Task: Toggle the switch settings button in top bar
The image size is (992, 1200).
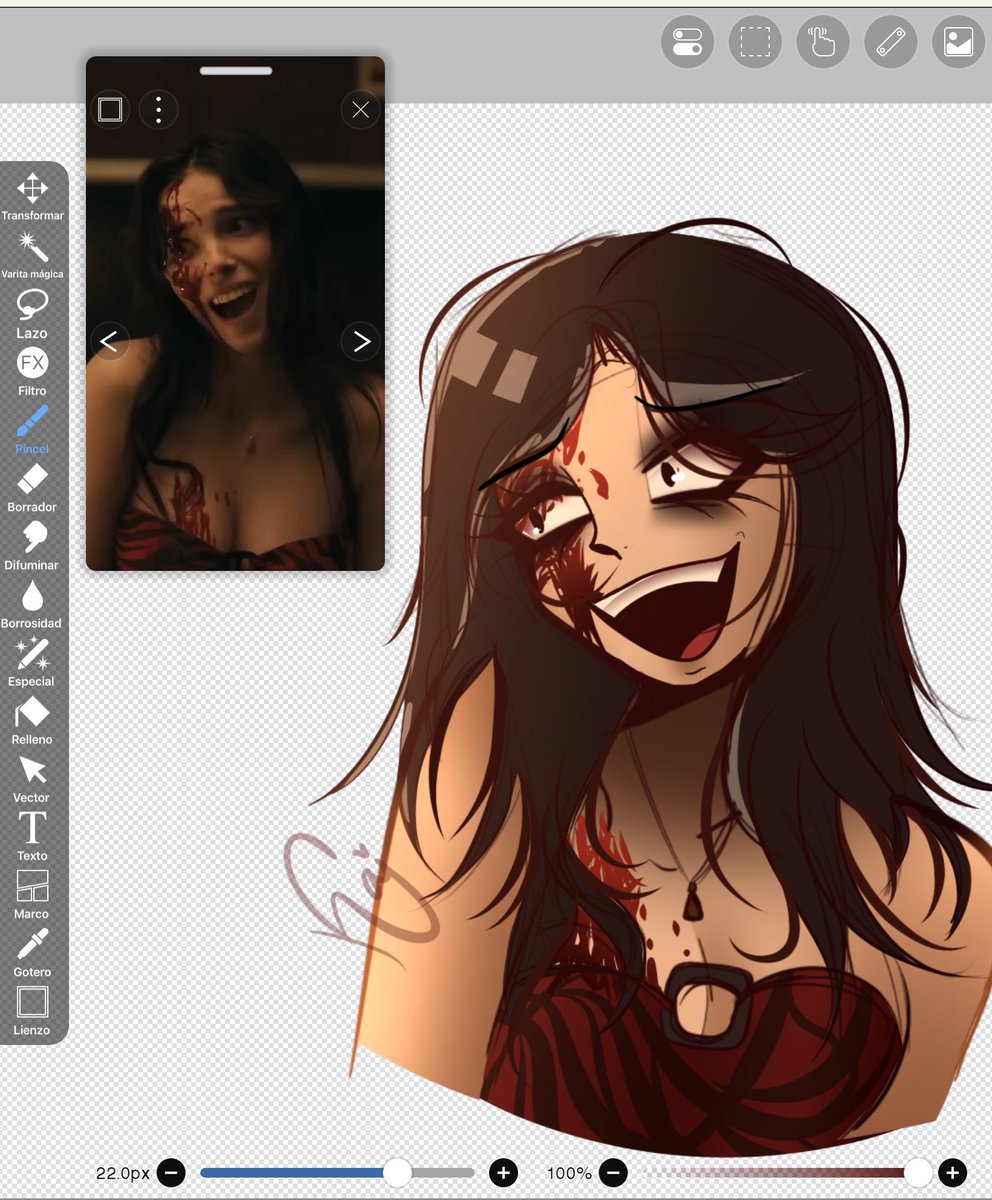Action: tap(687, 42)
